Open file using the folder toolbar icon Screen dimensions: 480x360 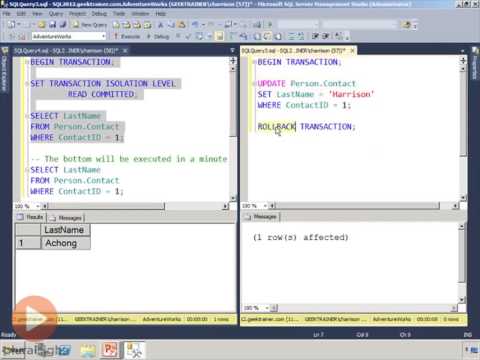pos(42,25)
